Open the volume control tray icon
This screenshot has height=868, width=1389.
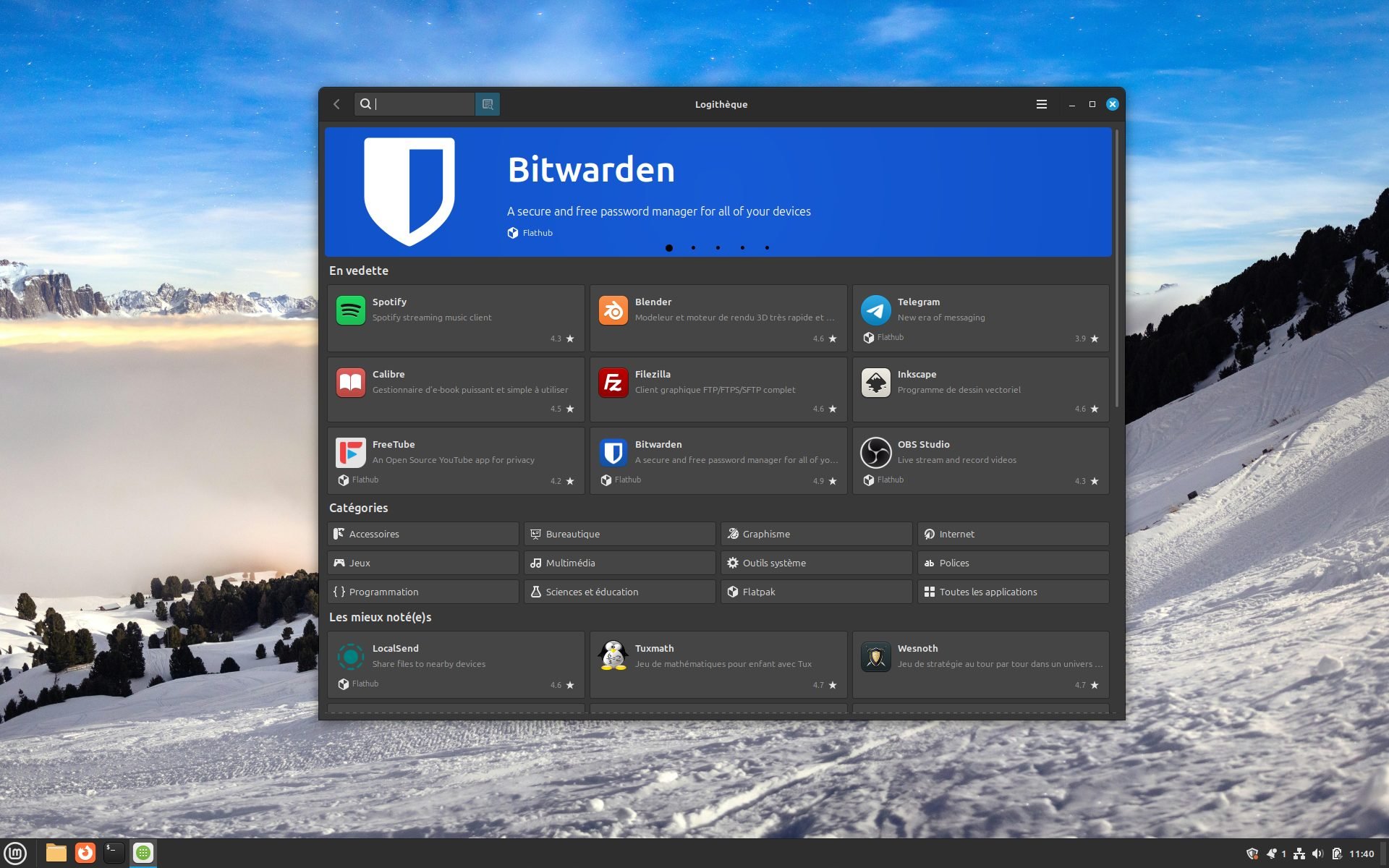(1317, 854)
